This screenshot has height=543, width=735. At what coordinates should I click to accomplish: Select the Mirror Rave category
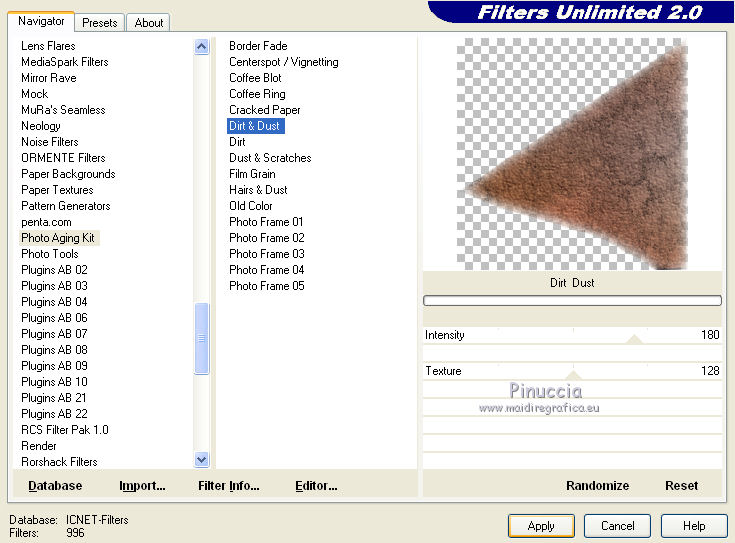49,77
